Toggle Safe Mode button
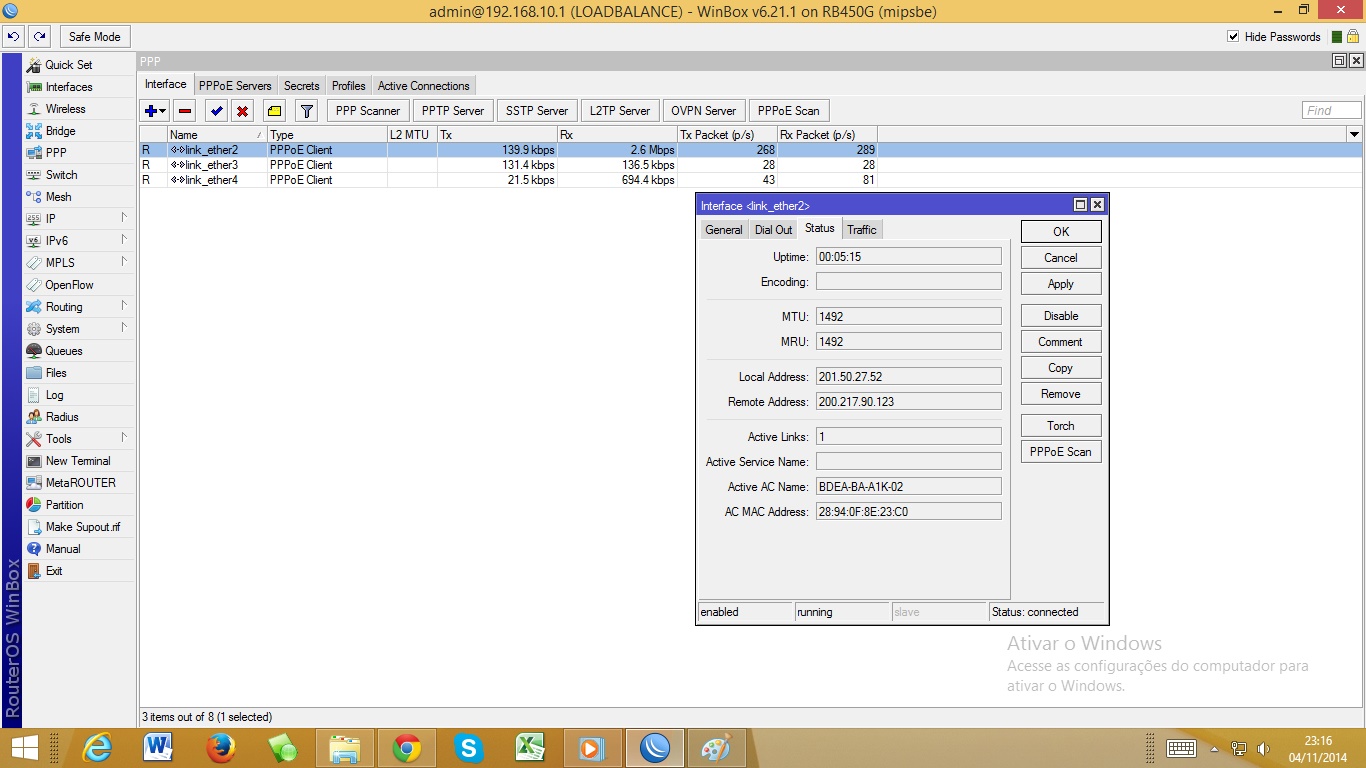The width and height of the screenshot is (1366, 768). (94, 37)
